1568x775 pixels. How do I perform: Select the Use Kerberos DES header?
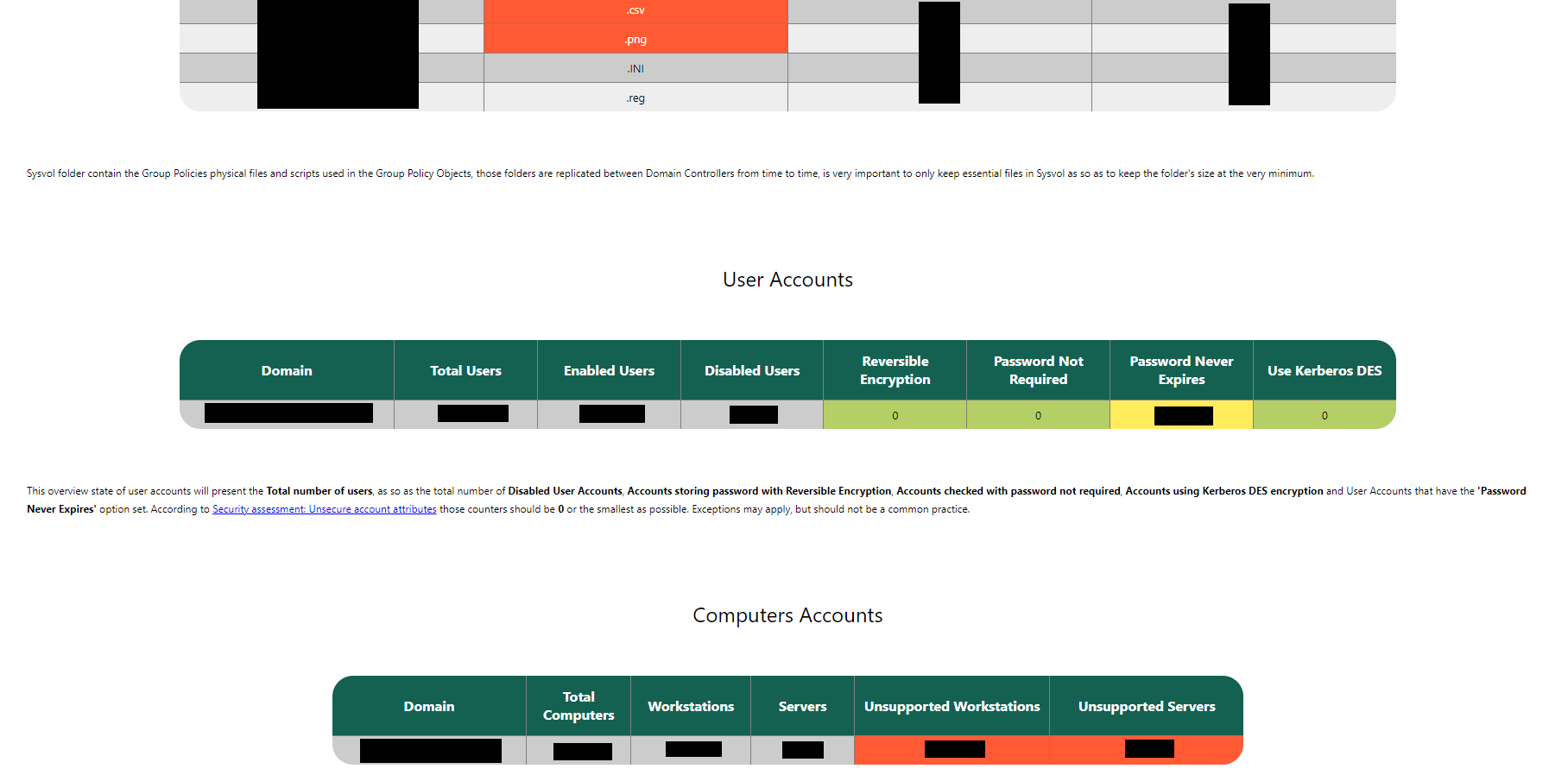pos(1325,370)
